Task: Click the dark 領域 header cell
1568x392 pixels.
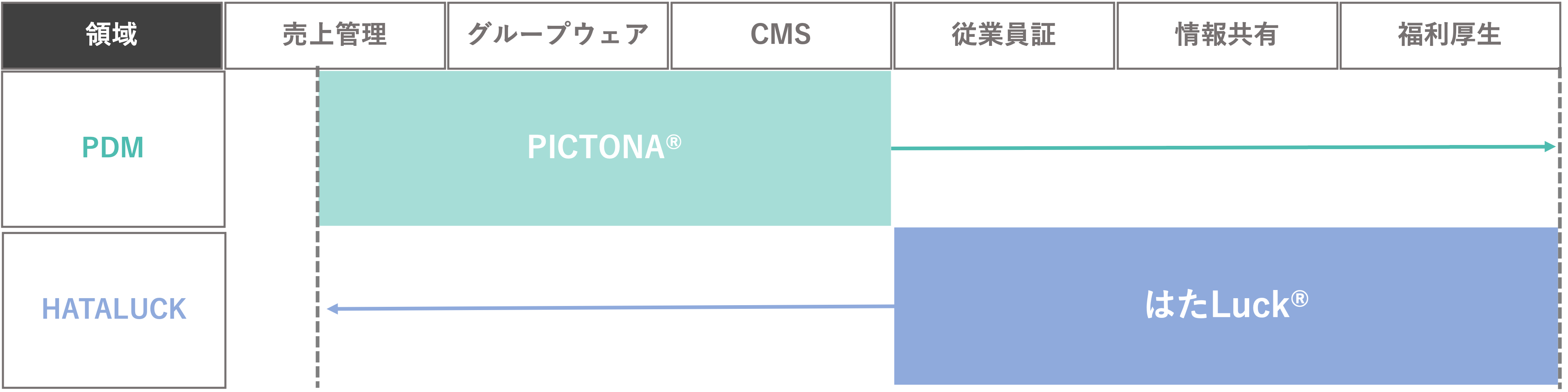Action: point(112,35)
